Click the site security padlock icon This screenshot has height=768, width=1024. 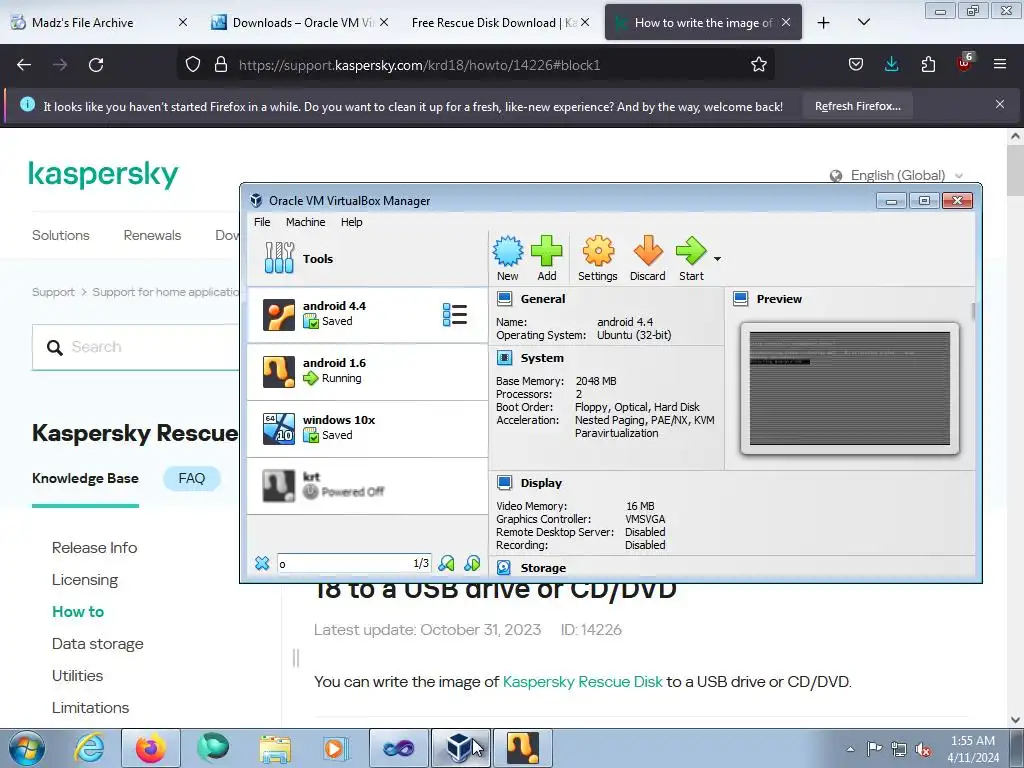click(221, 65)
